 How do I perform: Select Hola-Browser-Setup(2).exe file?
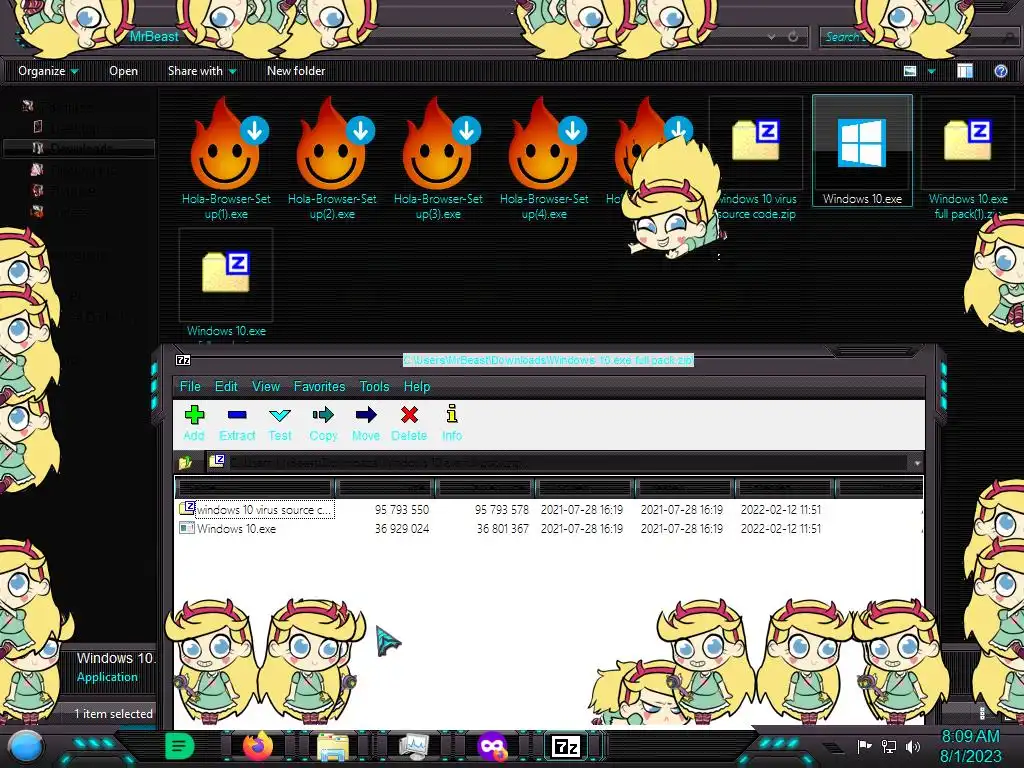[332, 159]
